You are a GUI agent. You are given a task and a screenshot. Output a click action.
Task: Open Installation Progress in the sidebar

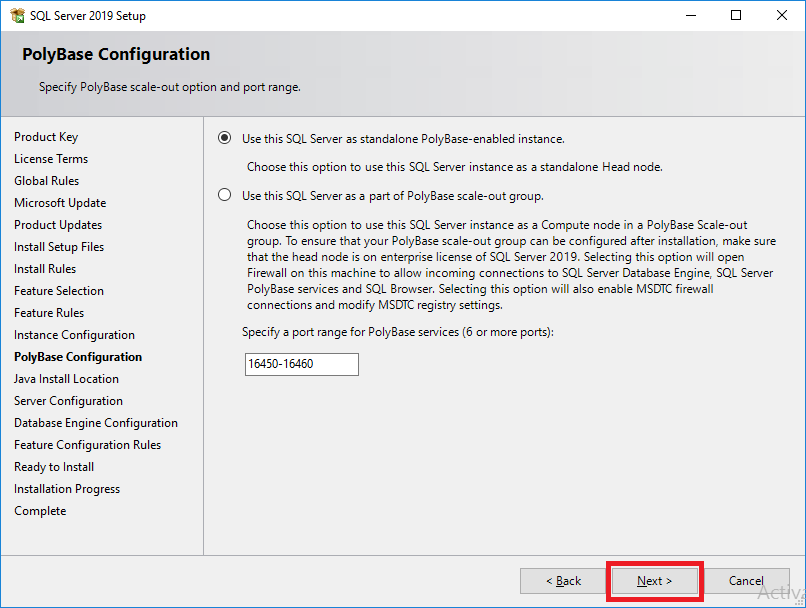67,488
